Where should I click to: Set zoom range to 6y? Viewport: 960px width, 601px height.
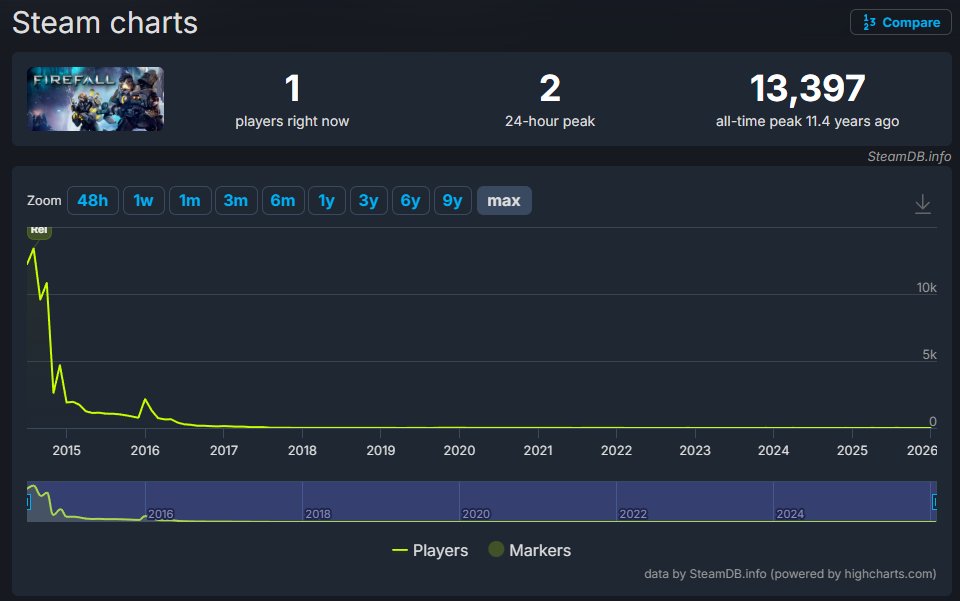coord(410,201)
